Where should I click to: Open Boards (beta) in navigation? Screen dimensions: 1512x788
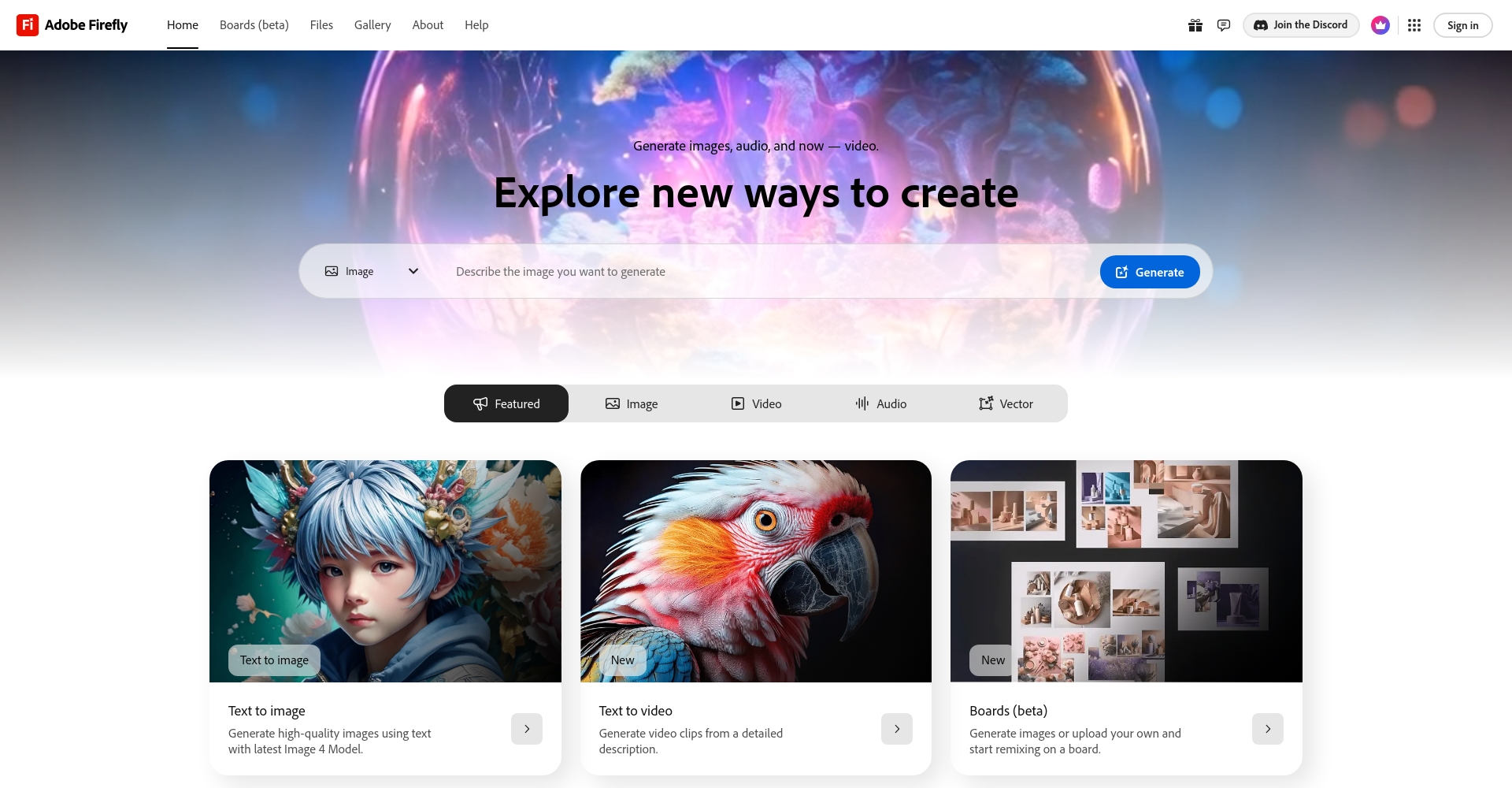coord(254,25)
